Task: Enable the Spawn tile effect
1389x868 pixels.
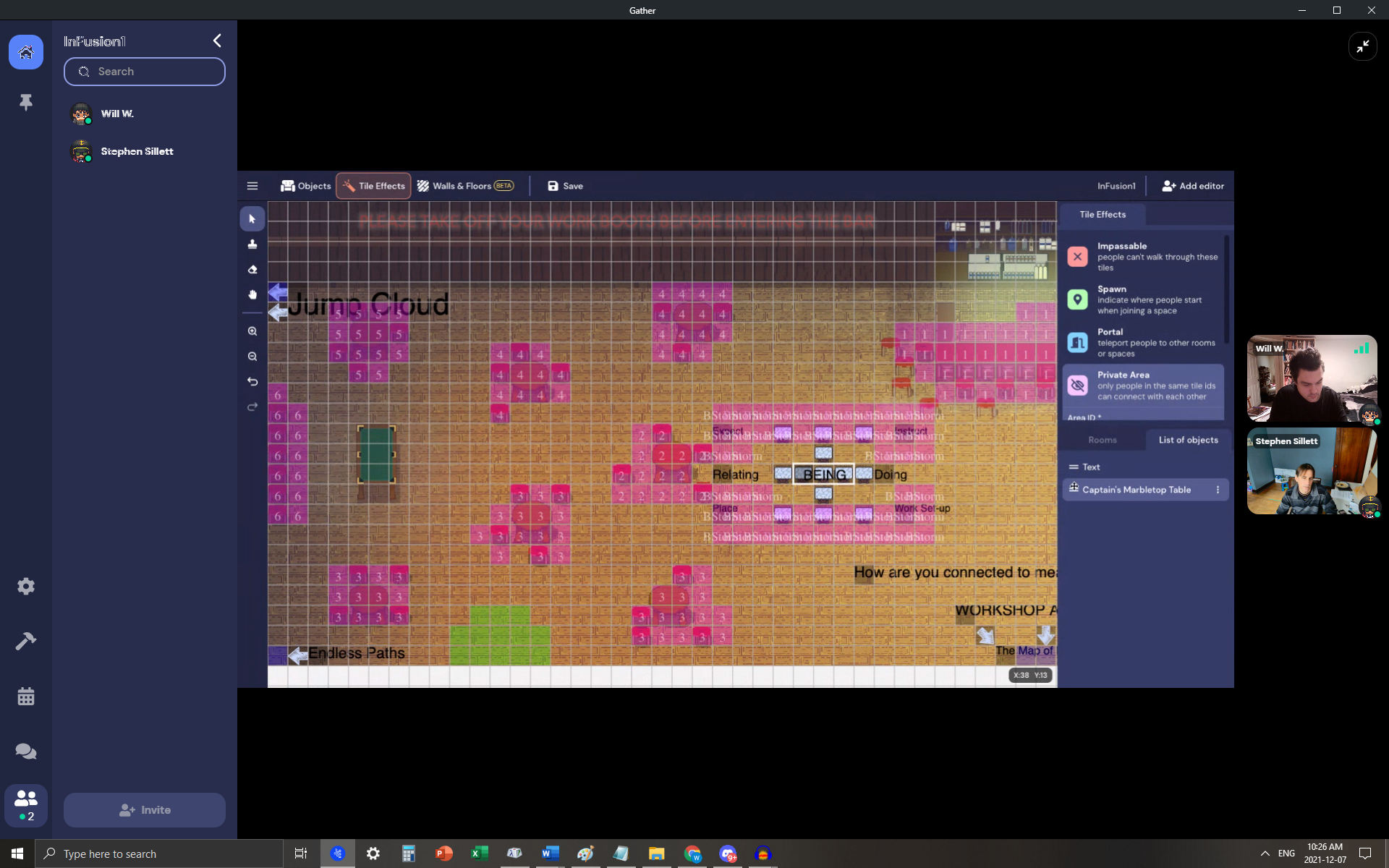Action: (1142, 299)
